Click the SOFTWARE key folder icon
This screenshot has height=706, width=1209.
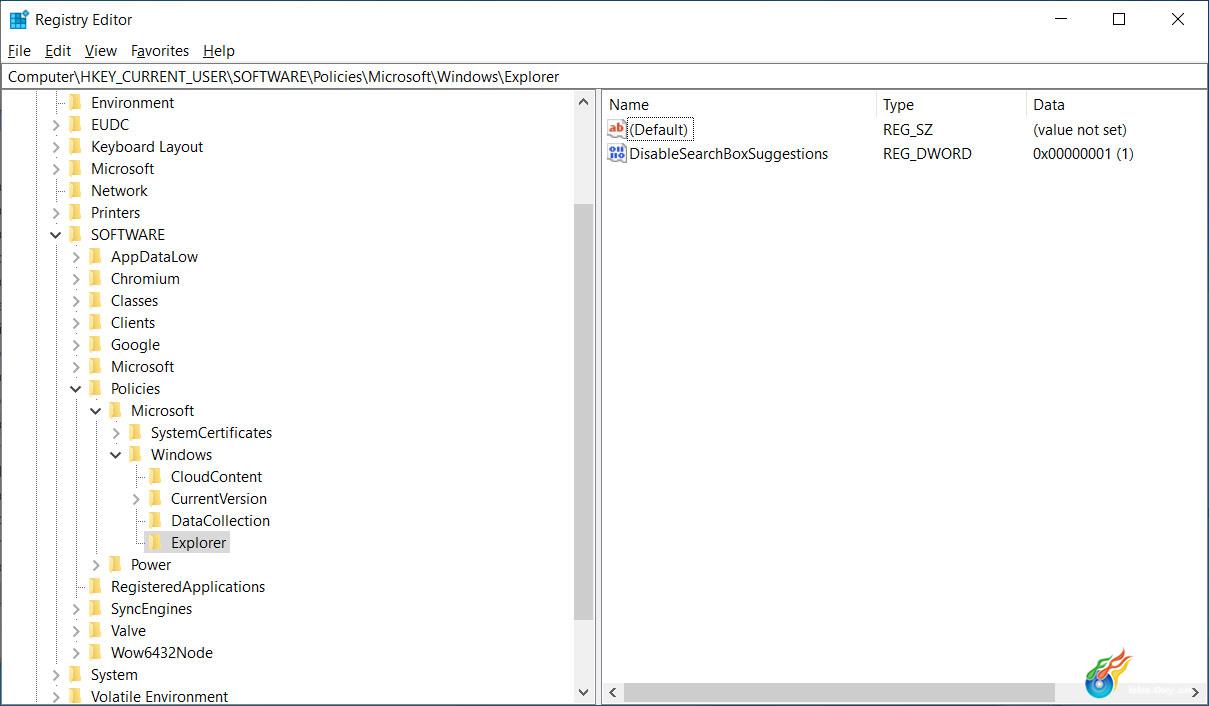point(75,234)
